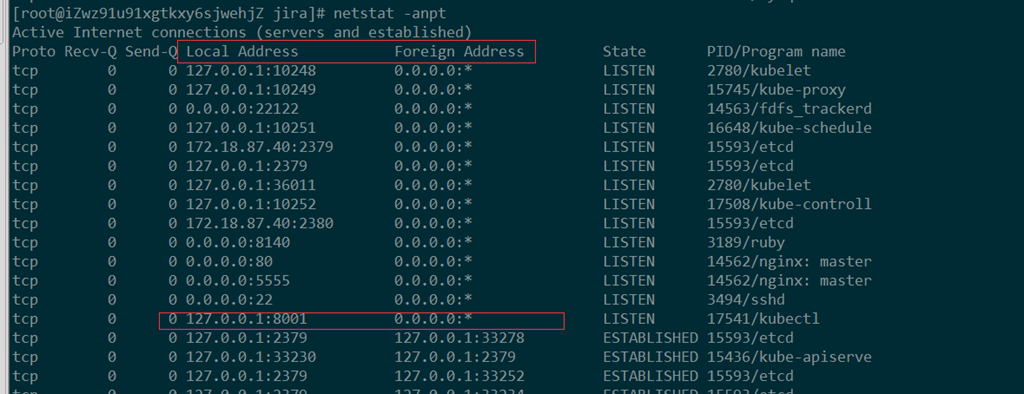
Task: Click the shell prompt '[root@iZwz91u91xgtkxy6sjwehjZ jira]#'
Action: [168, 13]
